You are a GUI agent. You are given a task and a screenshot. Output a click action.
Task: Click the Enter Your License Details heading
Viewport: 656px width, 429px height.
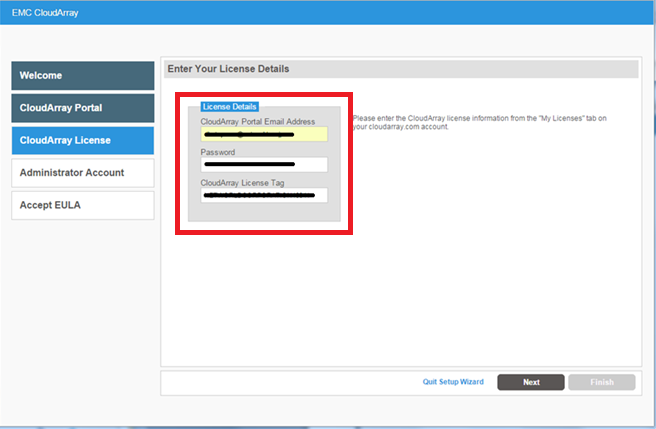228,69
